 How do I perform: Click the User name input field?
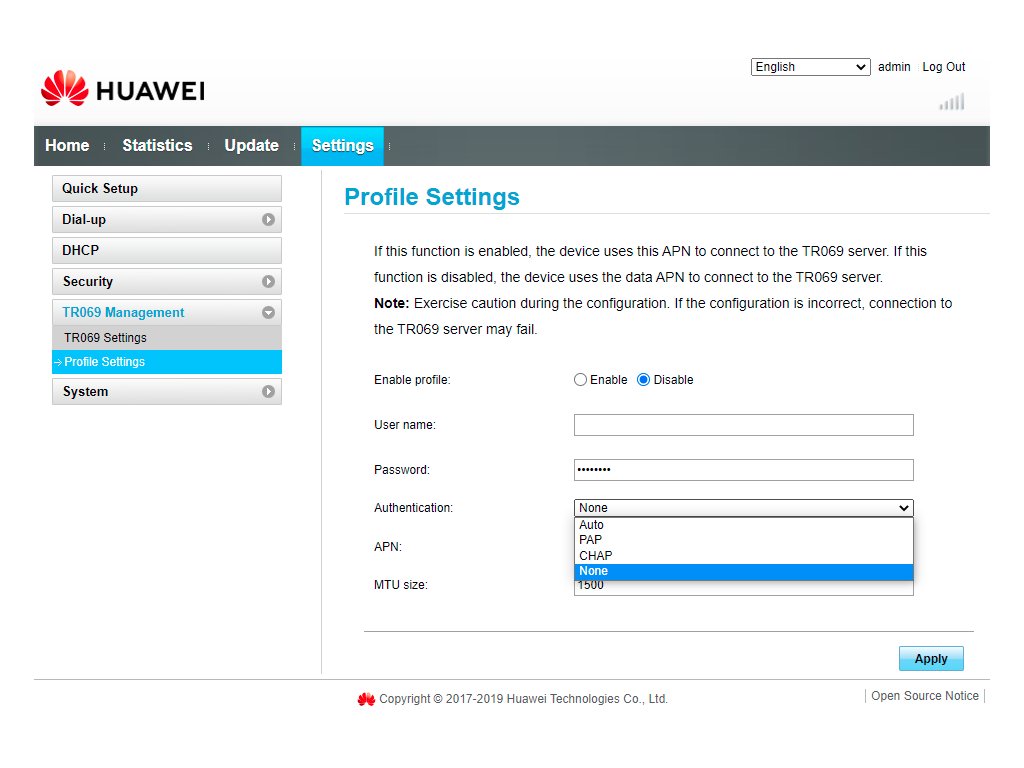pos(743,425)
